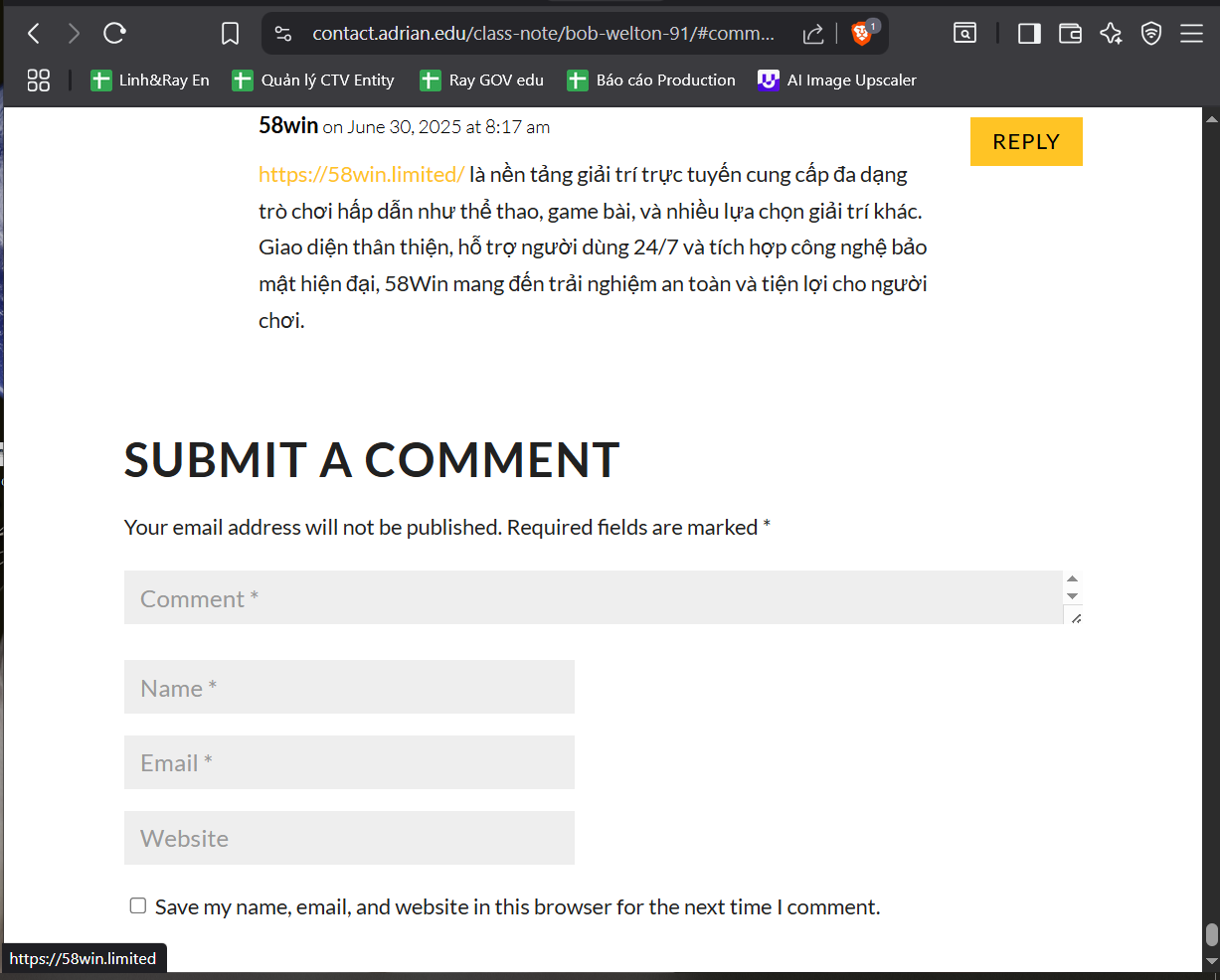Open Ray GOV edu bookmark
1220x980 pixels.
click(x=482, y=81)
